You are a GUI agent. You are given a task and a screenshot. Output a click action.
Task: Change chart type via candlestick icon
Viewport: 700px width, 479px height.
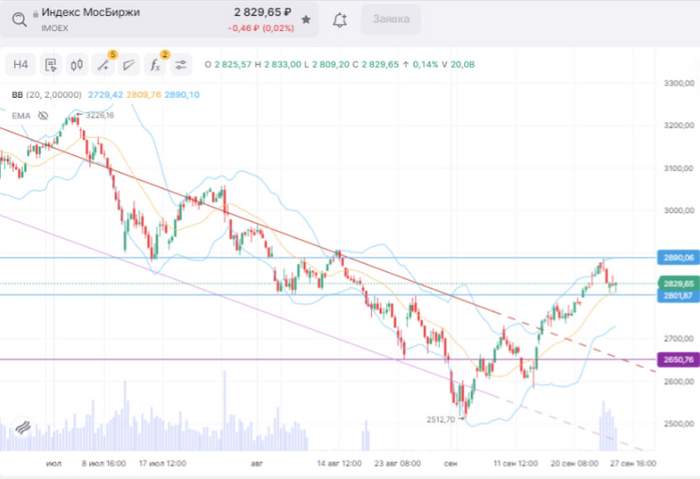(77, 65)
